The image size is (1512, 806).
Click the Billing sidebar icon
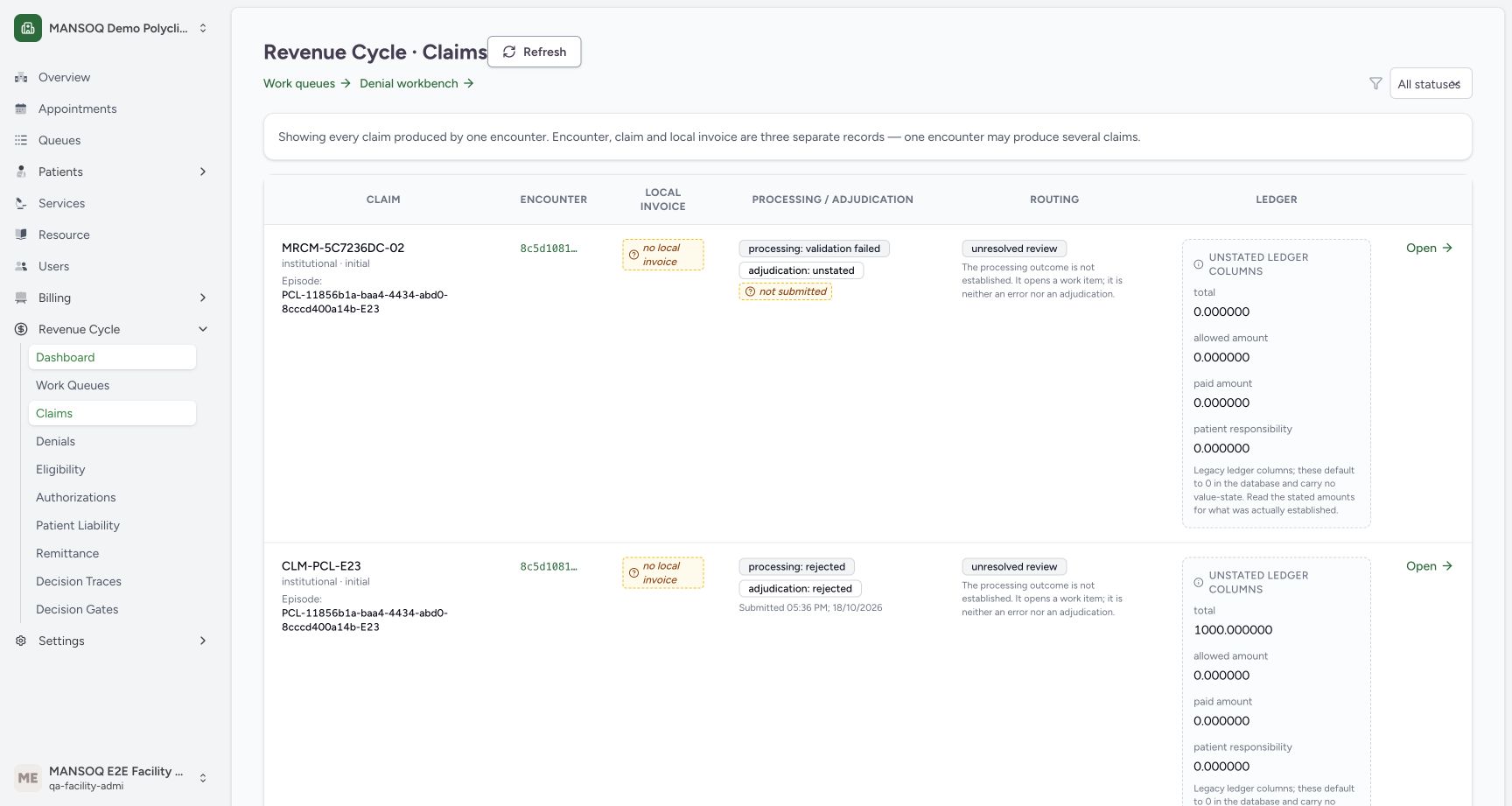pyautogui.click(x=21, y=298)
